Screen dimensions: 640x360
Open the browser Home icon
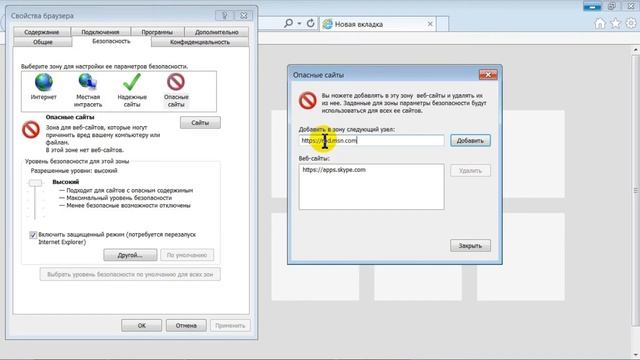click(x=600, y=24)
